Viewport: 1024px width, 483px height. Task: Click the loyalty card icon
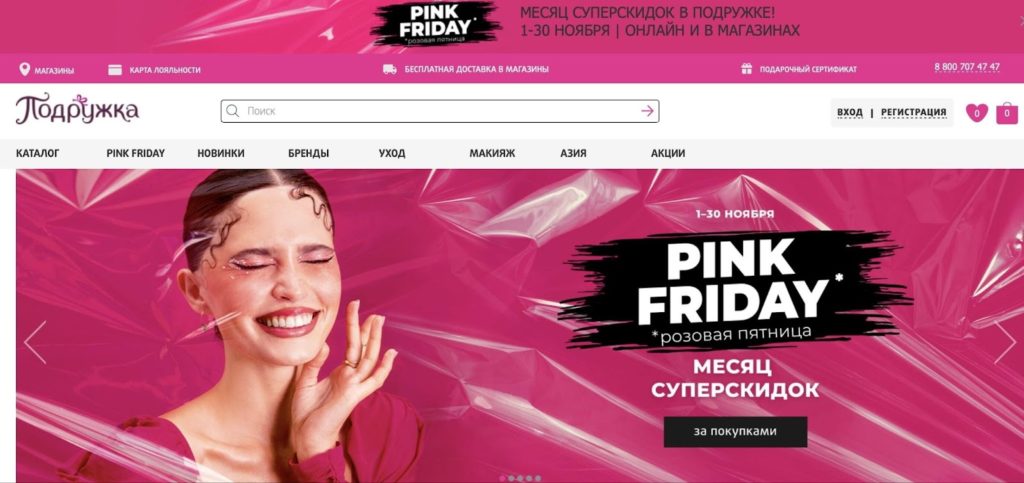click(115, 70)
